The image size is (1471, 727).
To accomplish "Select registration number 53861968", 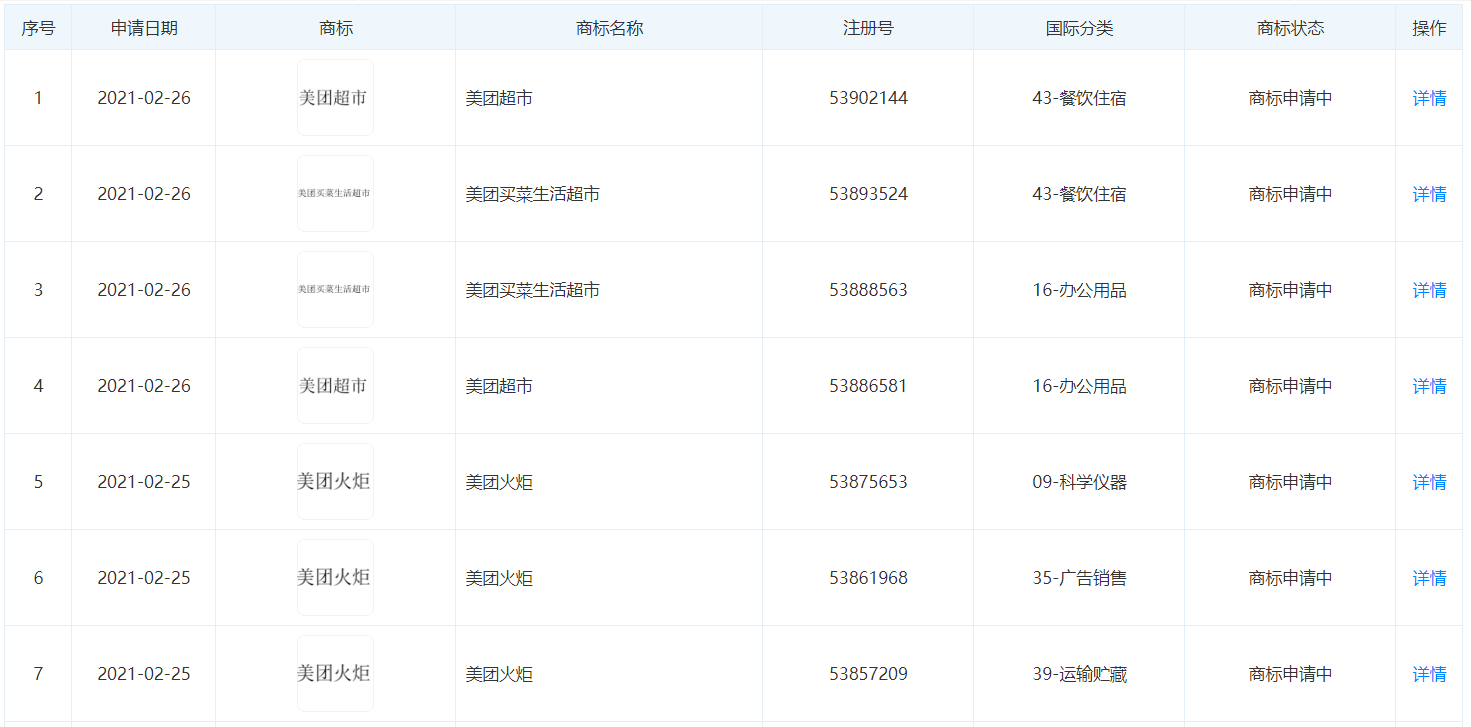I will pyautogui.click(x=868, y=578).
